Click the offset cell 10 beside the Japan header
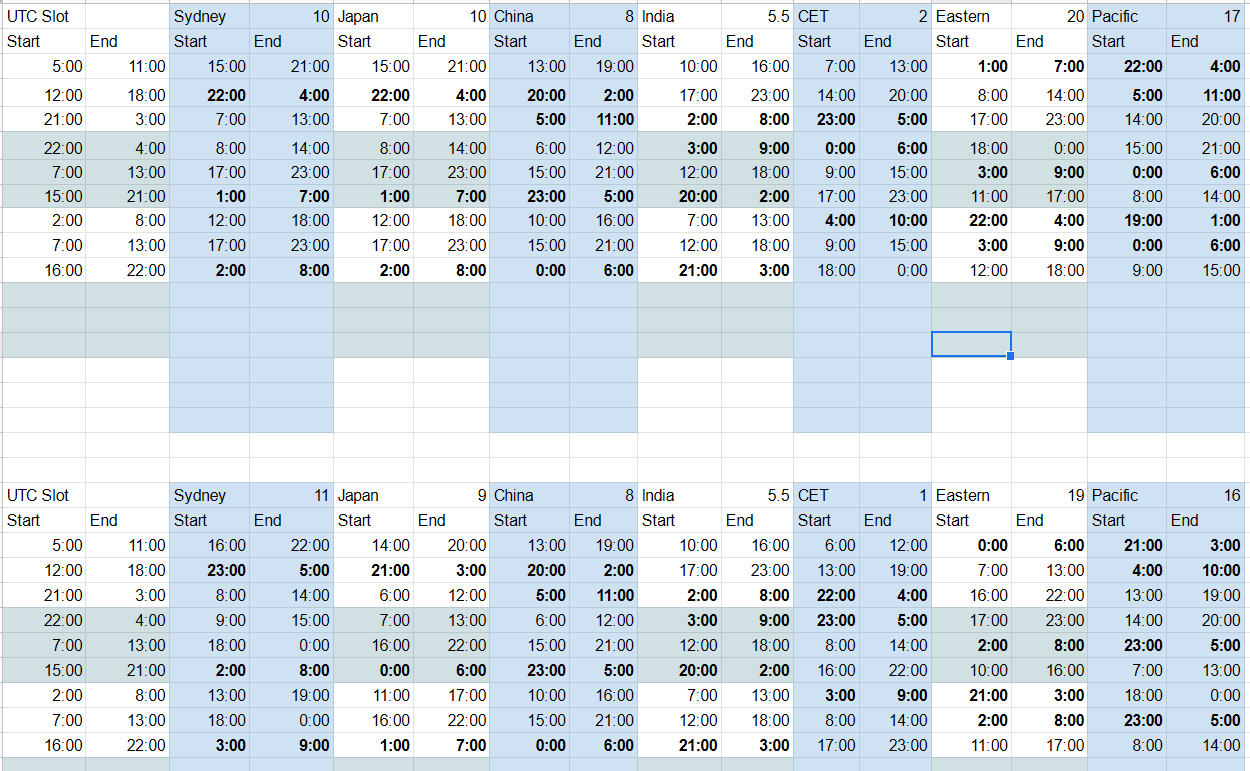 (x=451, y=16)
